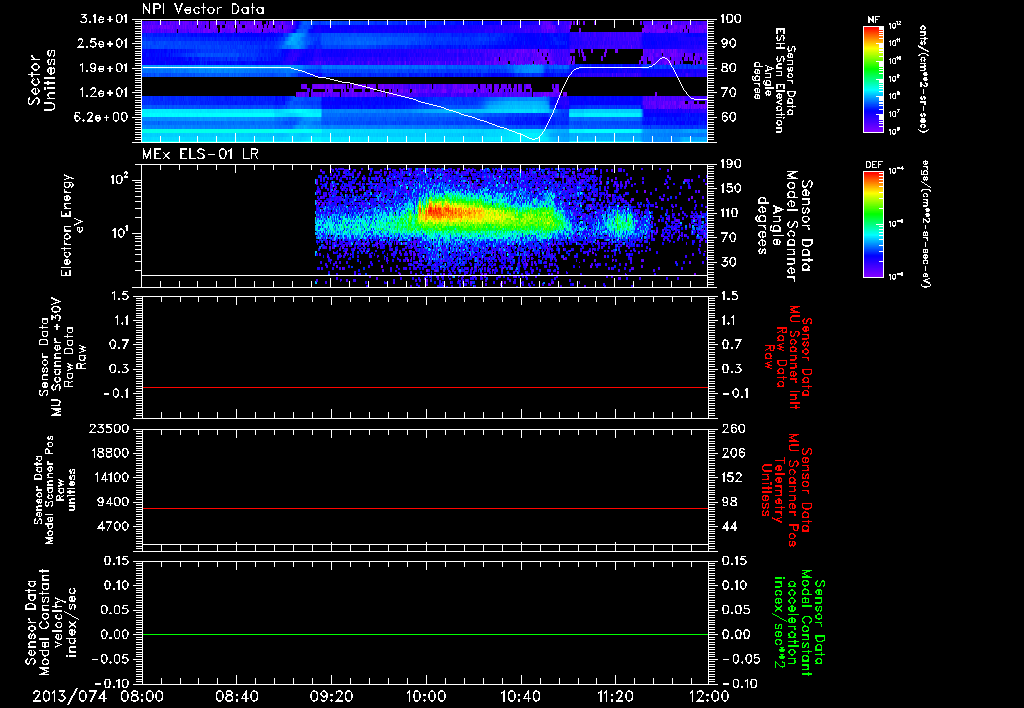Viewport: 1024px width, 708px height.
Task: Click the '80' sun elevation tick
Action: coord(727,68)
